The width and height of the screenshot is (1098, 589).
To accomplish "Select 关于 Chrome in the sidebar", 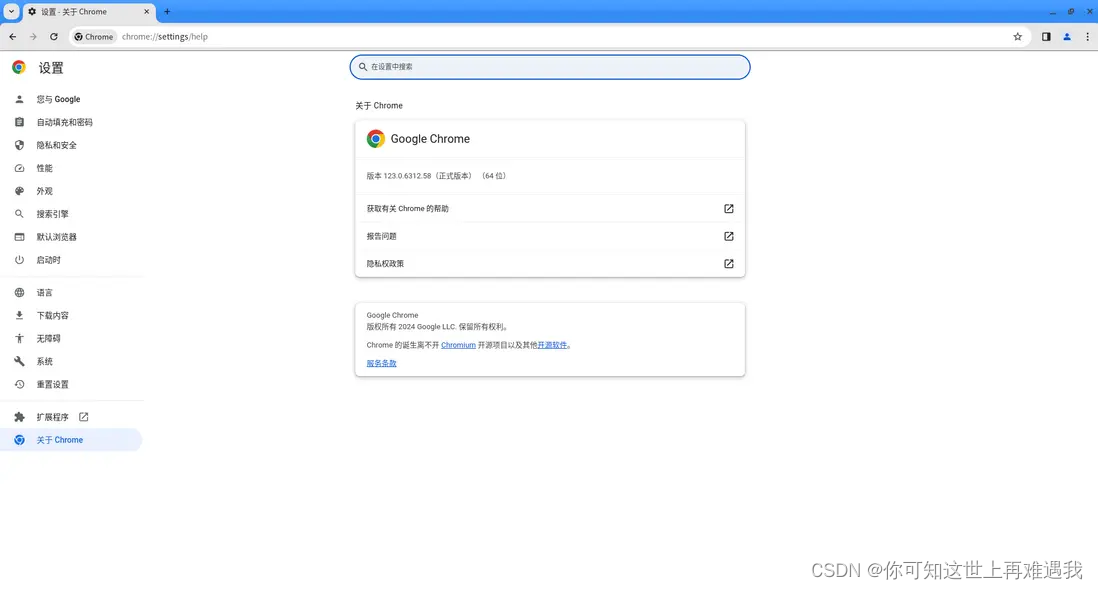I will click(x=71, y=440).
